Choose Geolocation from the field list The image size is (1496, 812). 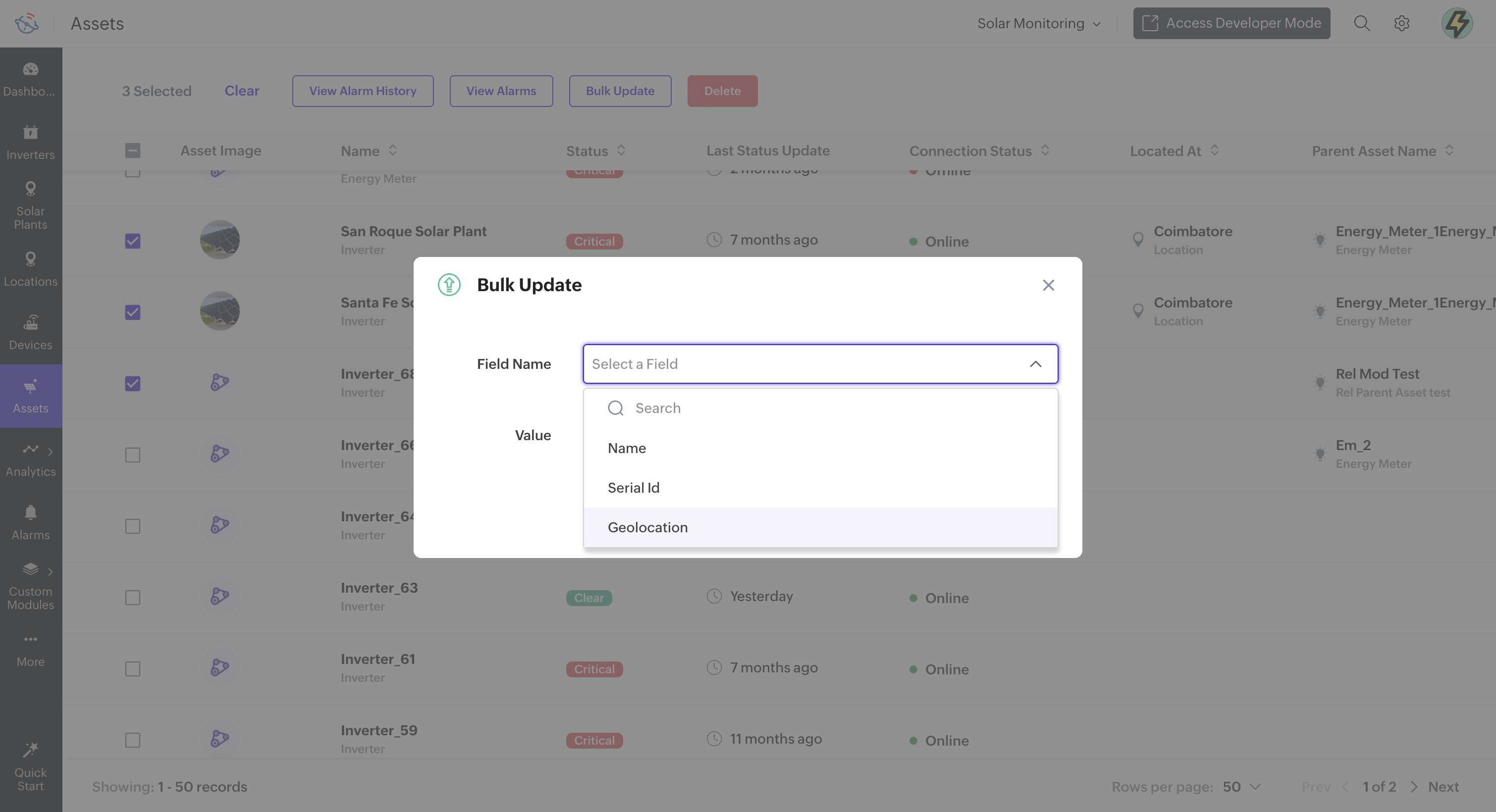[647, 527]
